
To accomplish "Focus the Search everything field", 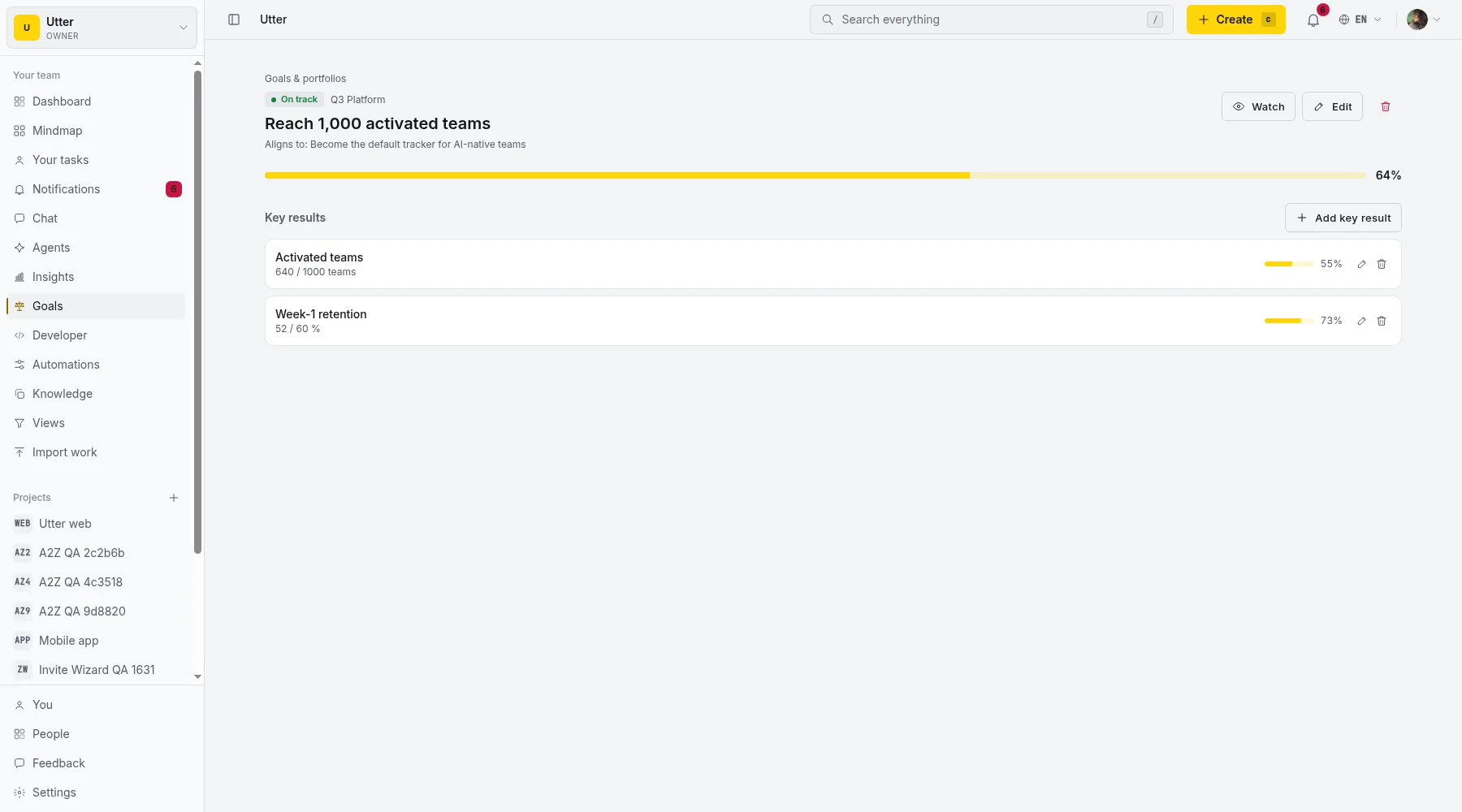I will 991,19.
